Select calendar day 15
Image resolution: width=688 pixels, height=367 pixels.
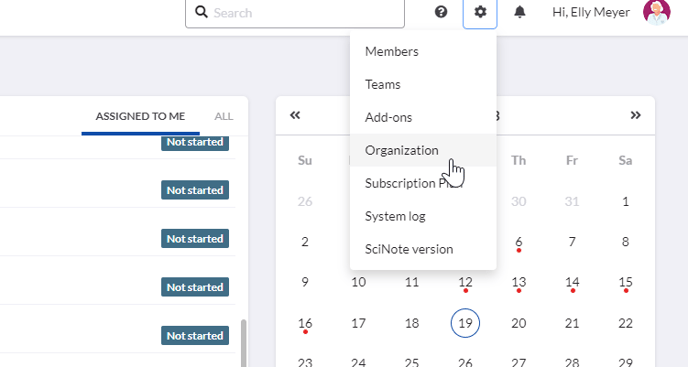pyautogui.click(x=626, y=283)
